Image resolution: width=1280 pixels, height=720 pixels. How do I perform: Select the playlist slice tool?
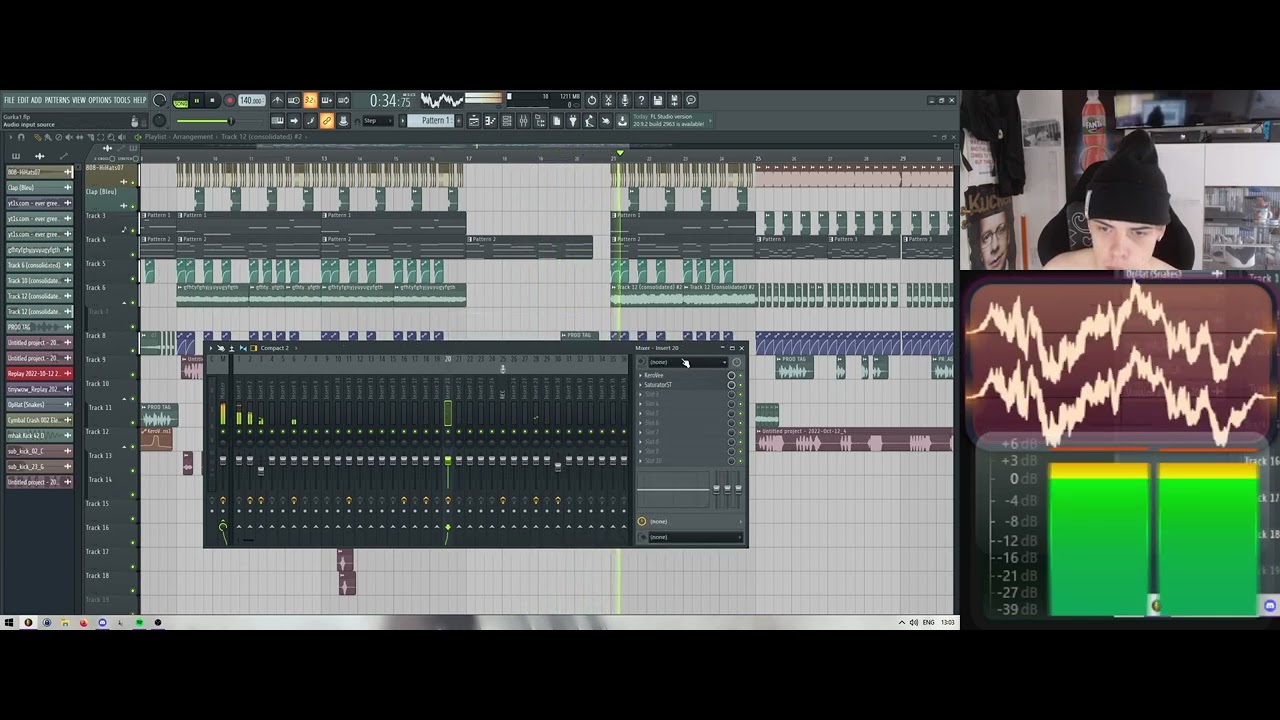[90, 137]
